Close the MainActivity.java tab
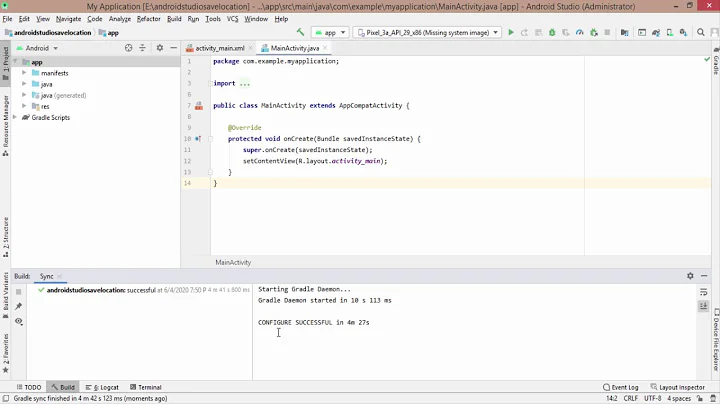720x404 pixels. pos(325,48)
